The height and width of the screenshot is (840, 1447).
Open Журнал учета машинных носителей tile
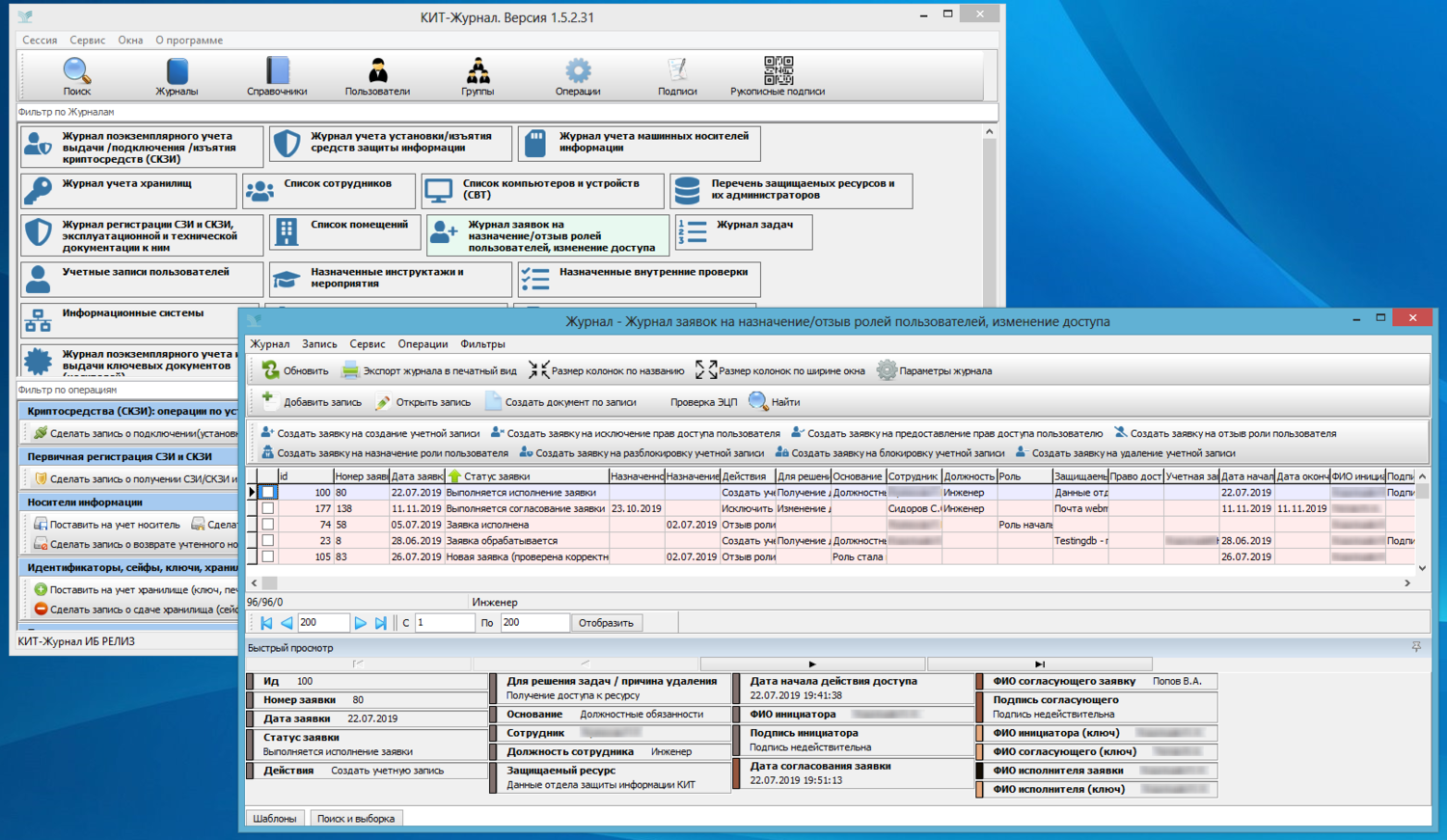coord(639,144)
